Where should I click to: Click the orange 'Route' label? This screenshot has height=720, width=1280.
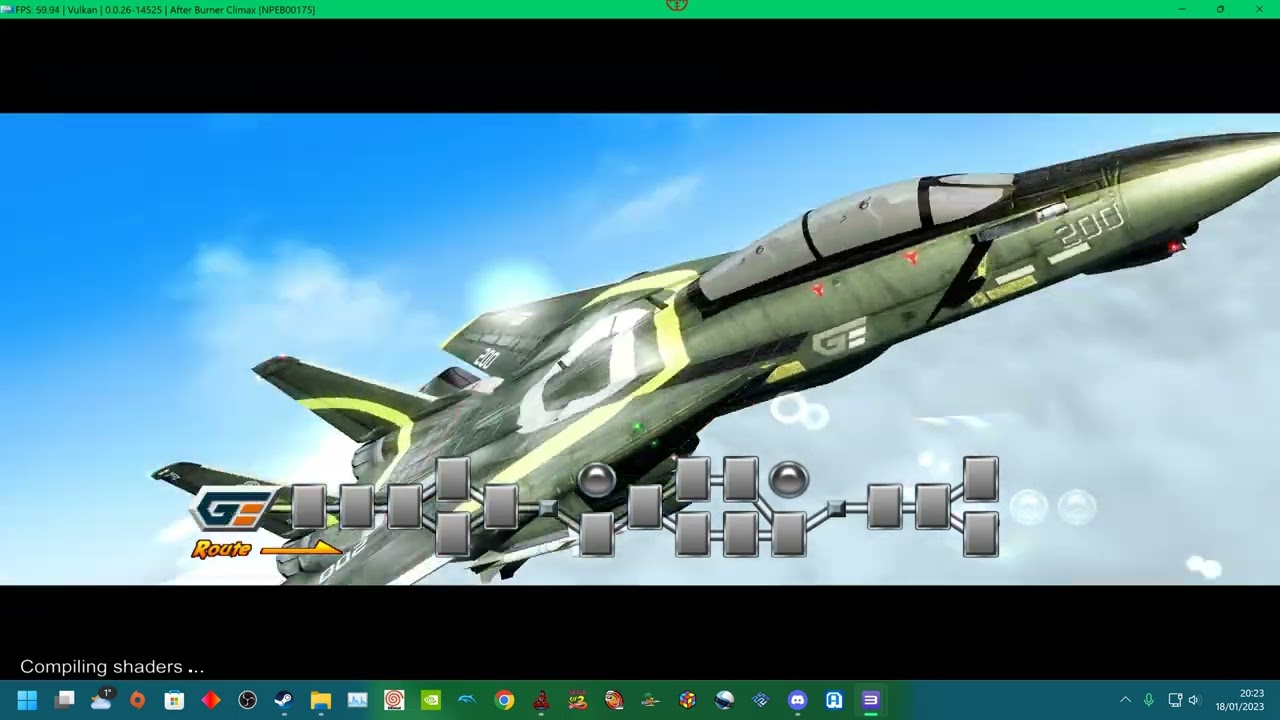221,549
